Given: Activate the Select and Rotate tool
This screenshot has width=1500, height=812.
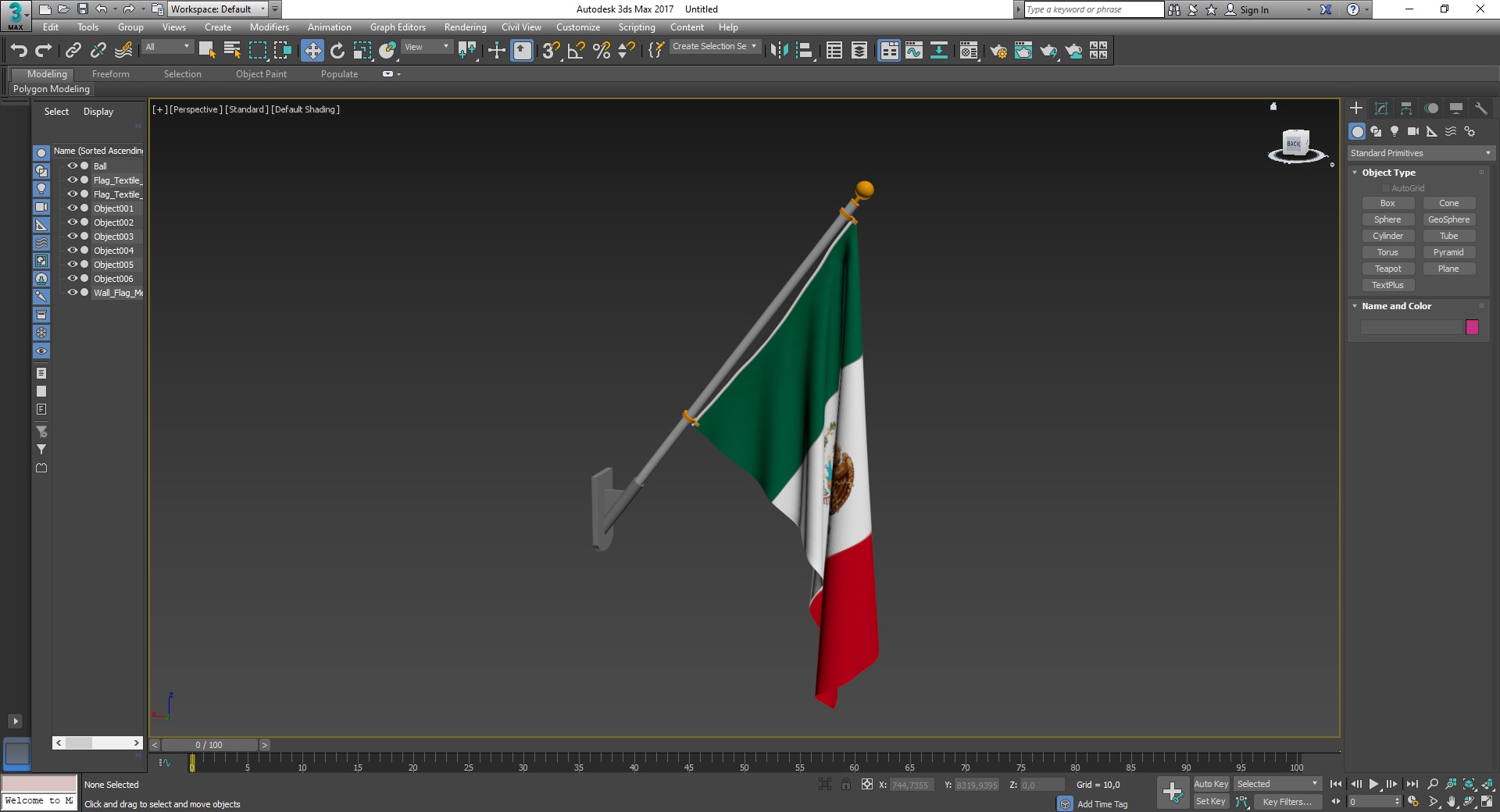Looking at the screenshot, I should point(337,51).
